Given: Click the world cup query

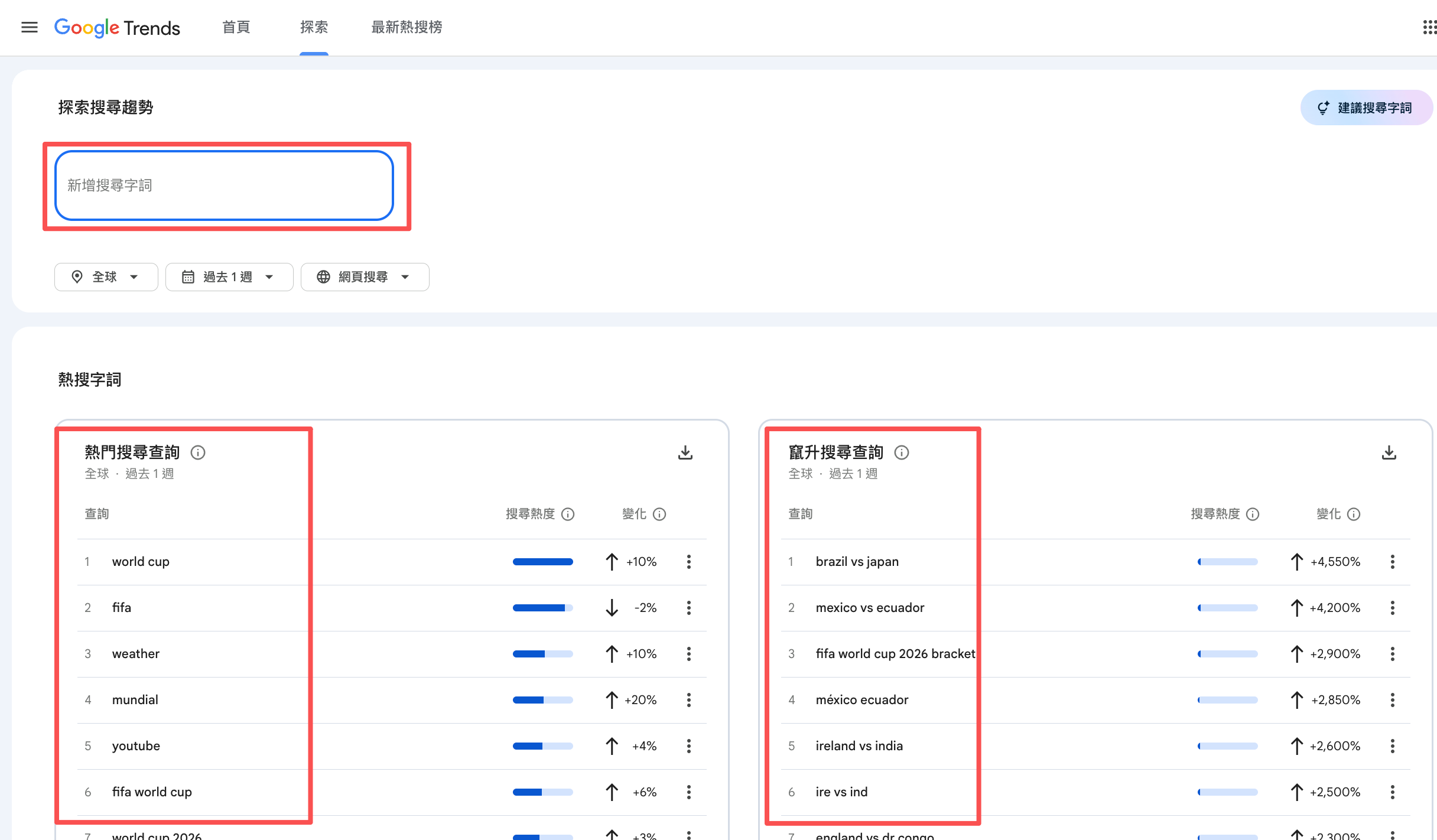Looking at the screenshot, I should 141,562.
